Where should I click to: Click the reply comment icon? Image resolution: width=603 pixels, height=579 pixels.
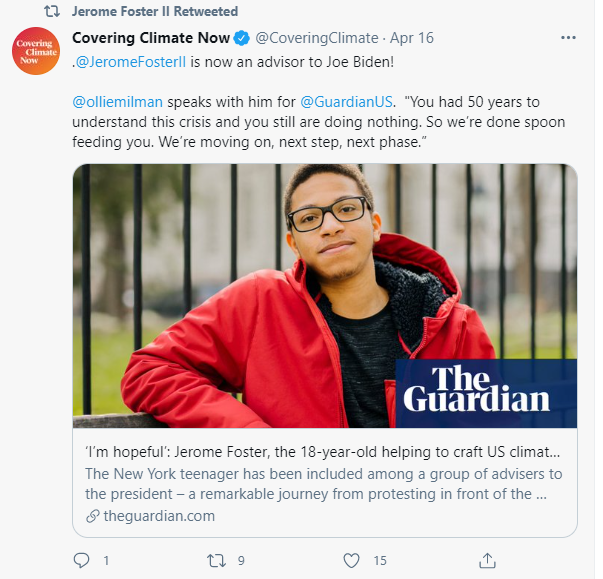click(x=82, y=560)
